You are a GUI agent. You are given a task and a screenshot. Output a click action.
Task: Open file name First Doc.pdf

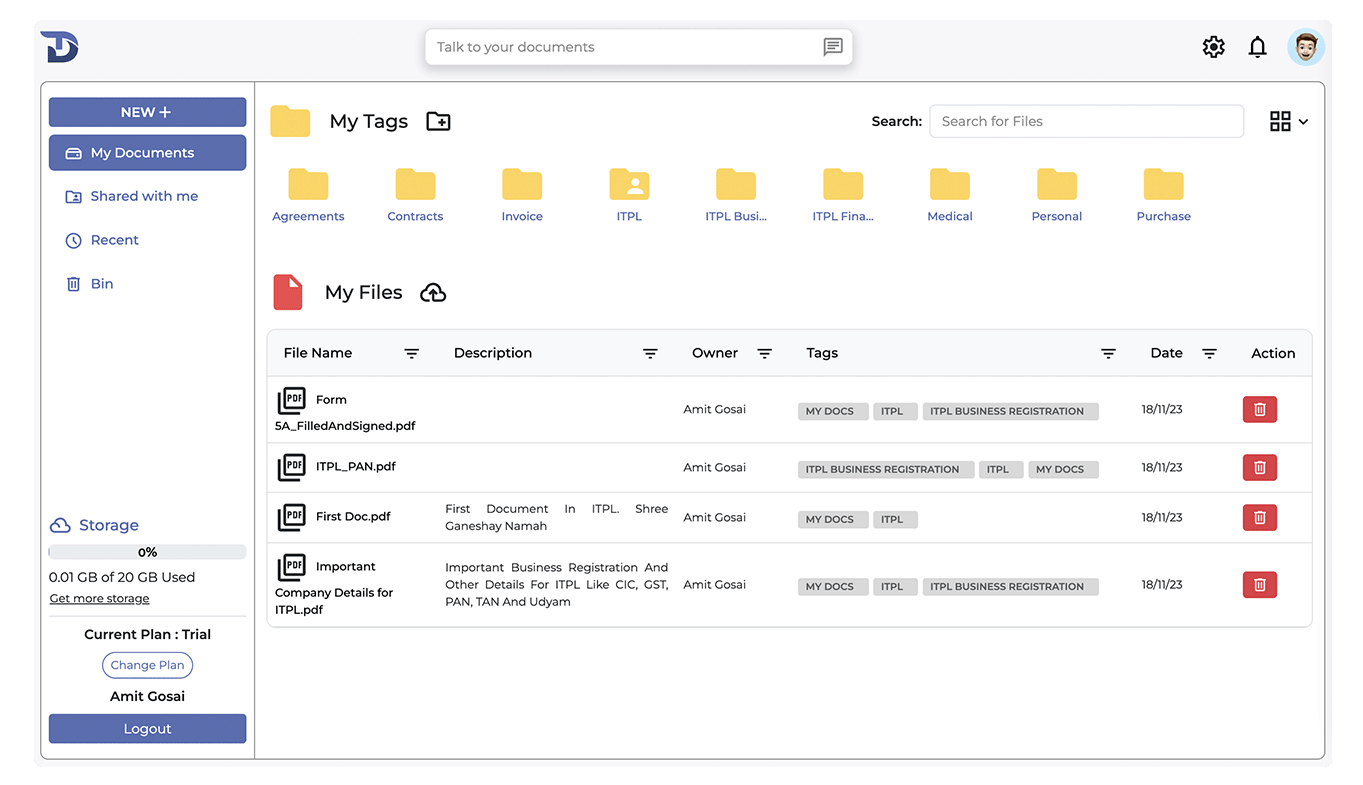coord(353,517)
